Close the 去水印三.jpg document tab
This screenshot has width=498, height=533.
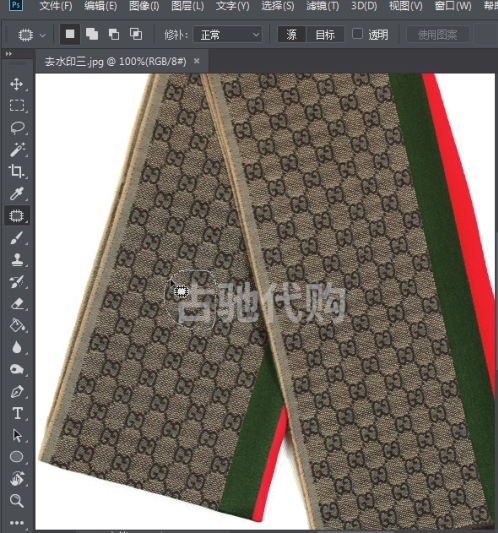point(196,61)
